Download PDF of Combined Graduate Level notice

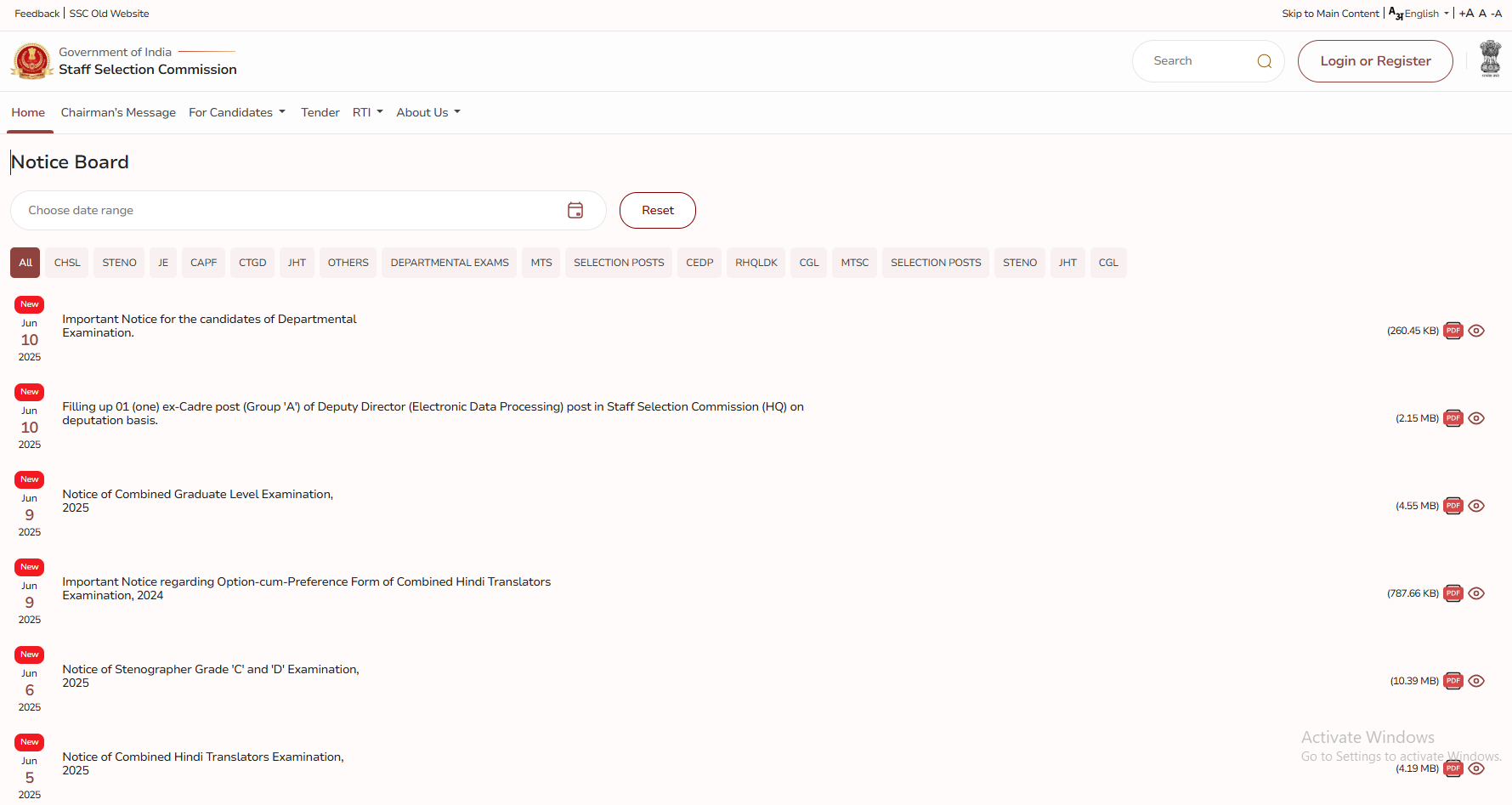(1453, 506)
